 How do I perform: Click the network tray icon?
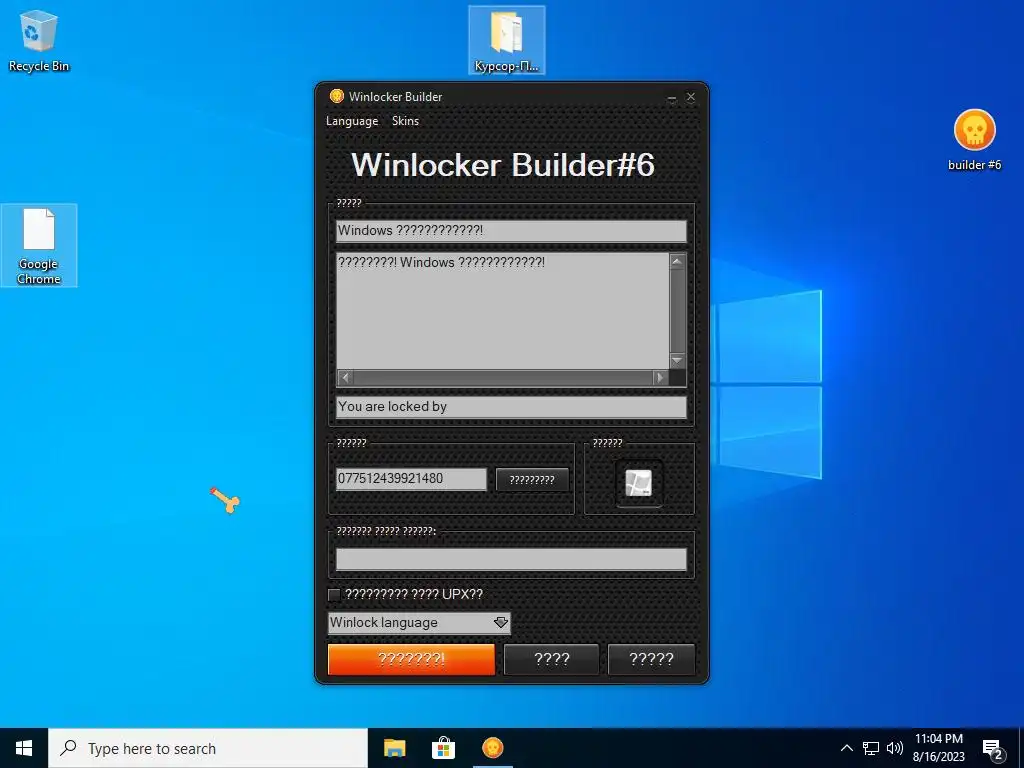[871, 748]
